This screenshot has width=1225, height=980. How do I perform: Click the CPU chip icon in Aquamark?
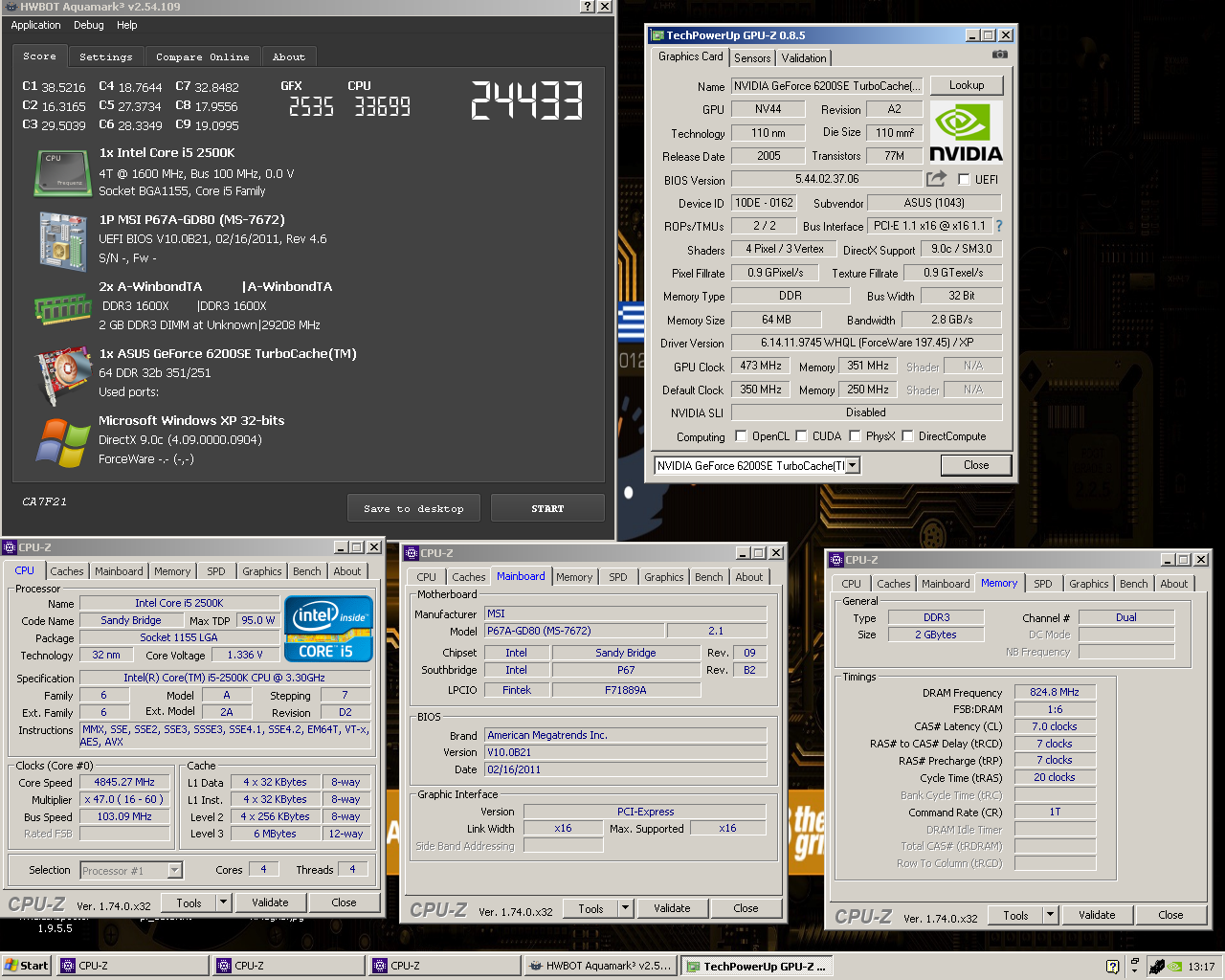click(x=63, y=173)
